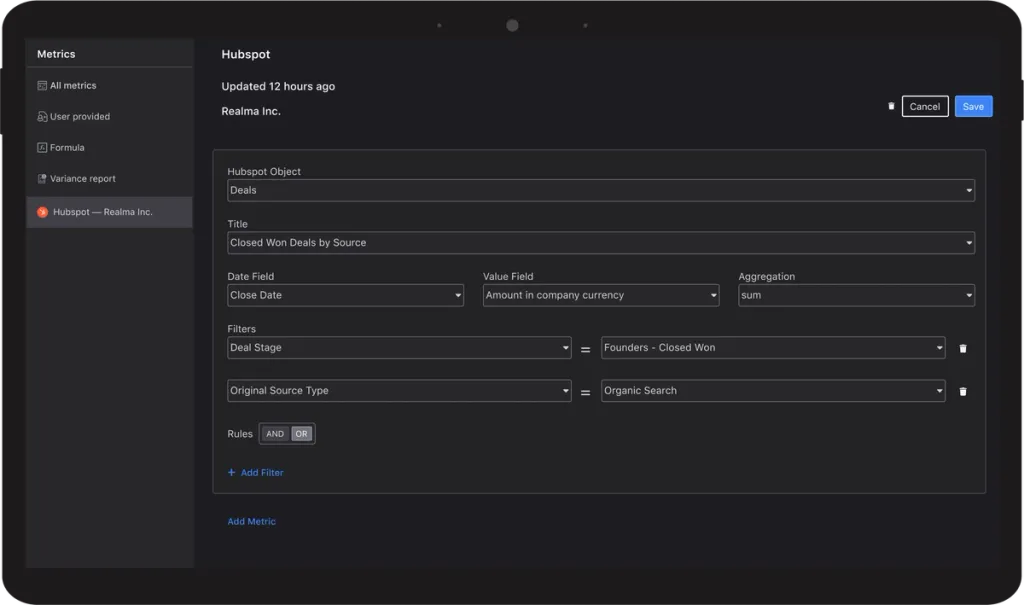
Task: Click the Title label
Action: pos(237,223)
